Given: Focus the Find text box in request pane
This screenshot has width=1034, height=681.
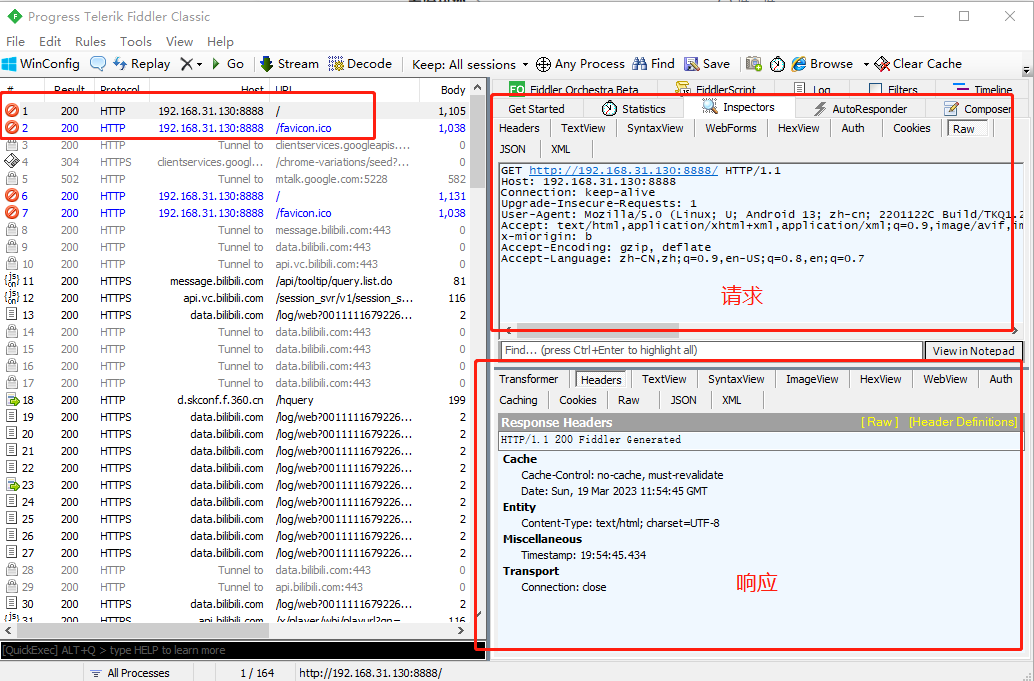Looking at the screenshot, I should click(711, 351).
